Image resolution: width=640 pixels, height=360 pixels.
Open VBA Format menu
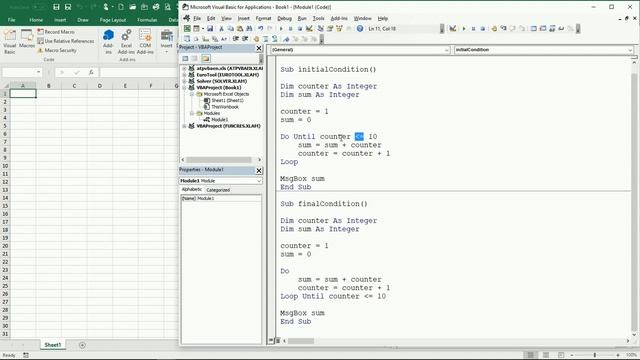[263, 18]
